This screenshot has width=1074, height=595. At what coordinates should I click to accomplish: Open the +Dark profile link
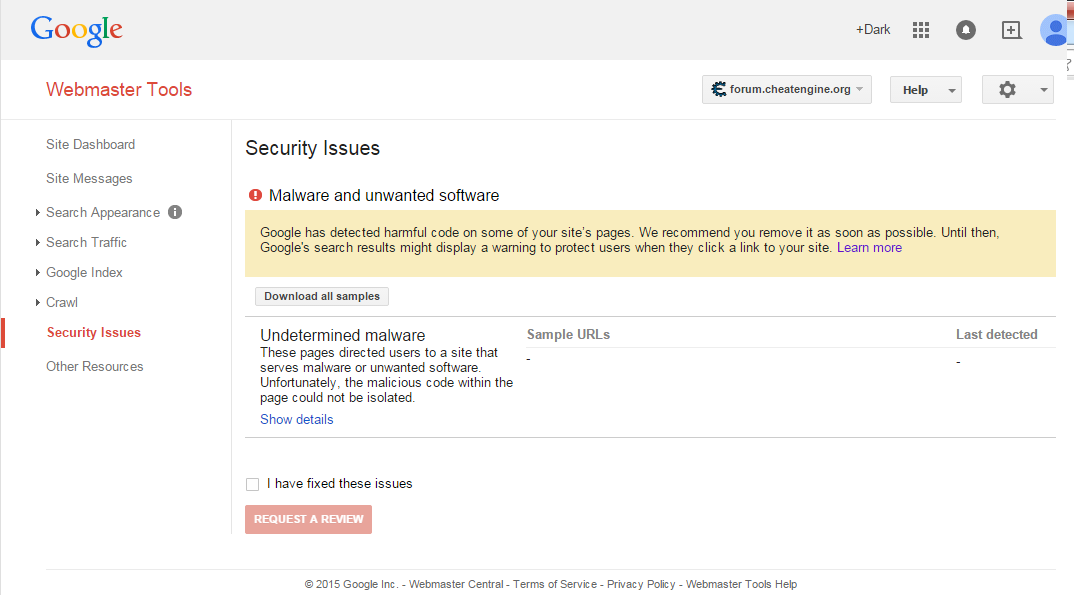(x=872, y=30)
